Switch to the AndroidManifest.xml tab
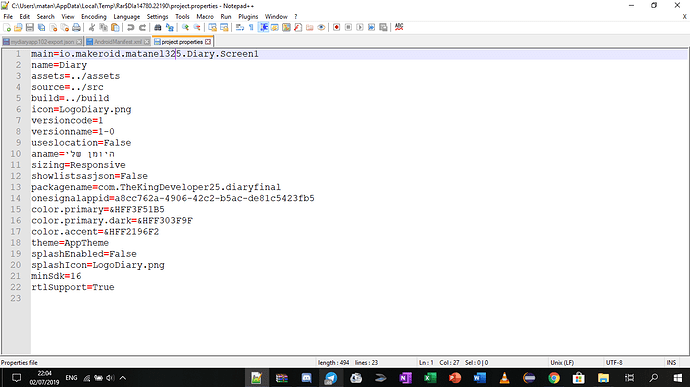690x387 pixels. (117, 42)
